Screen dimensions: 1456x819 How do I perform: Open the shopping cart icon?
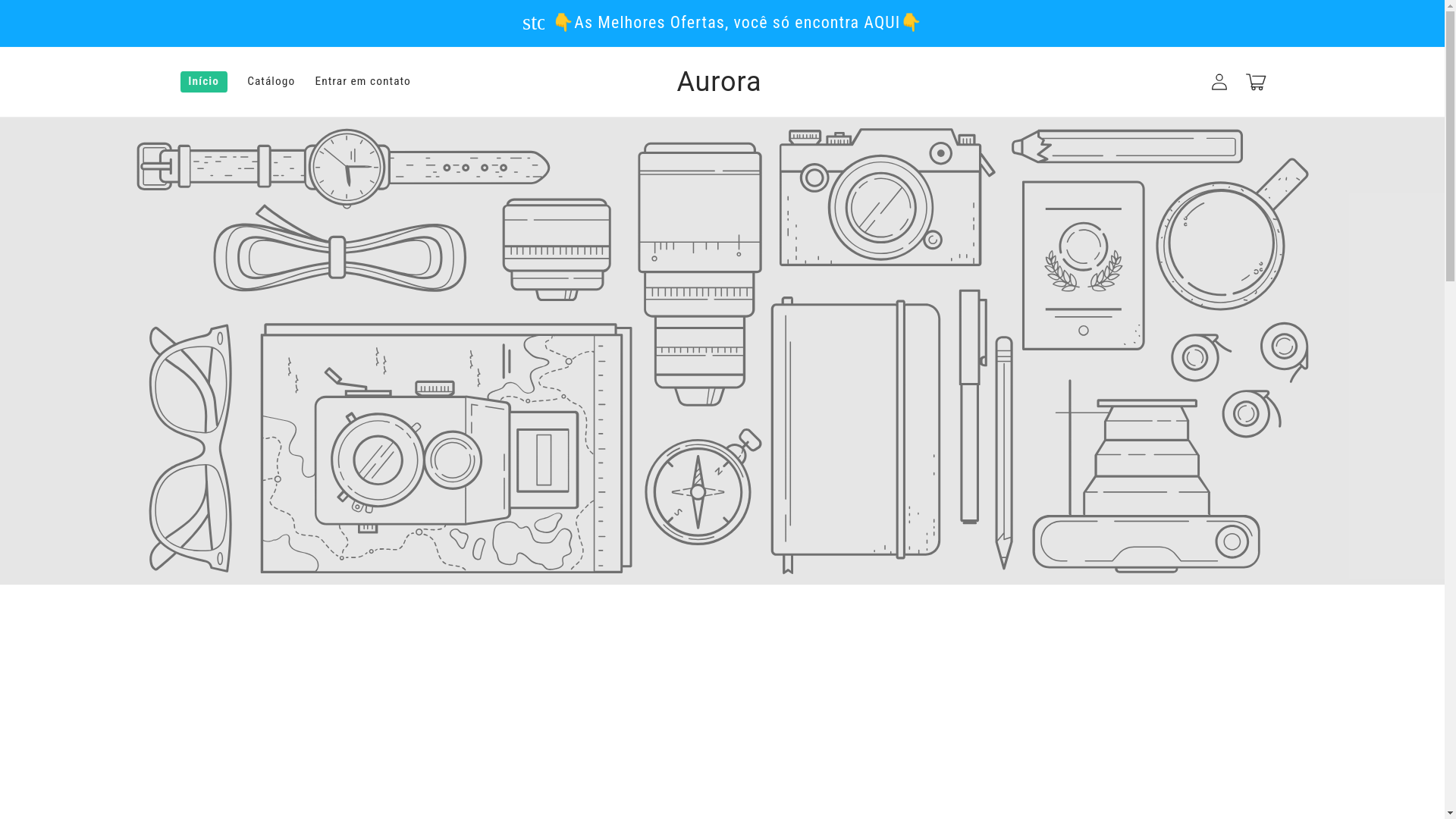click(1256, 82)
